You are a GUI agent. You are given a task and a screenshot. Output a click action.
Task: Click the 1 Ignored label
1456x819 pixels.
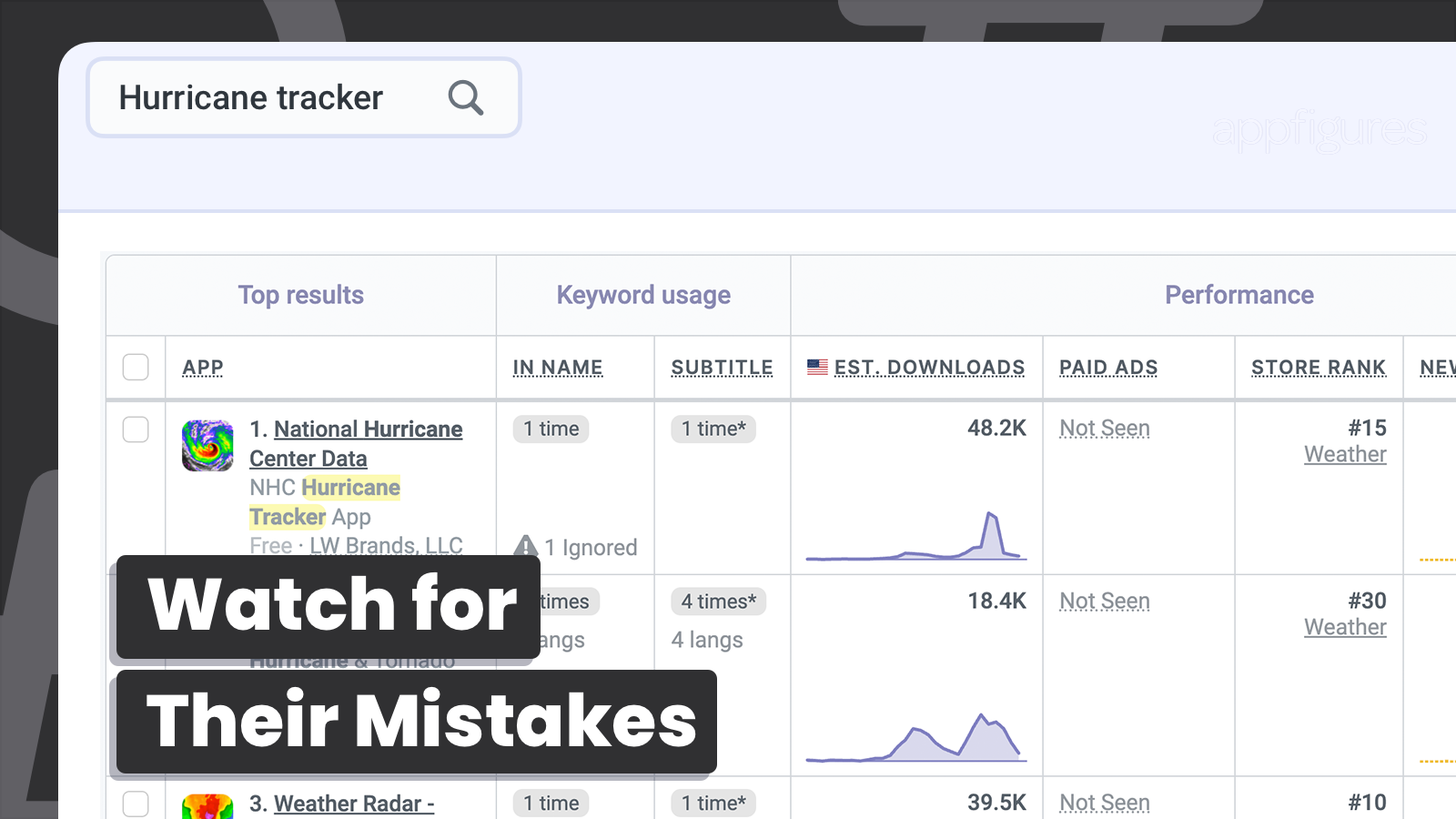[591, 548]
